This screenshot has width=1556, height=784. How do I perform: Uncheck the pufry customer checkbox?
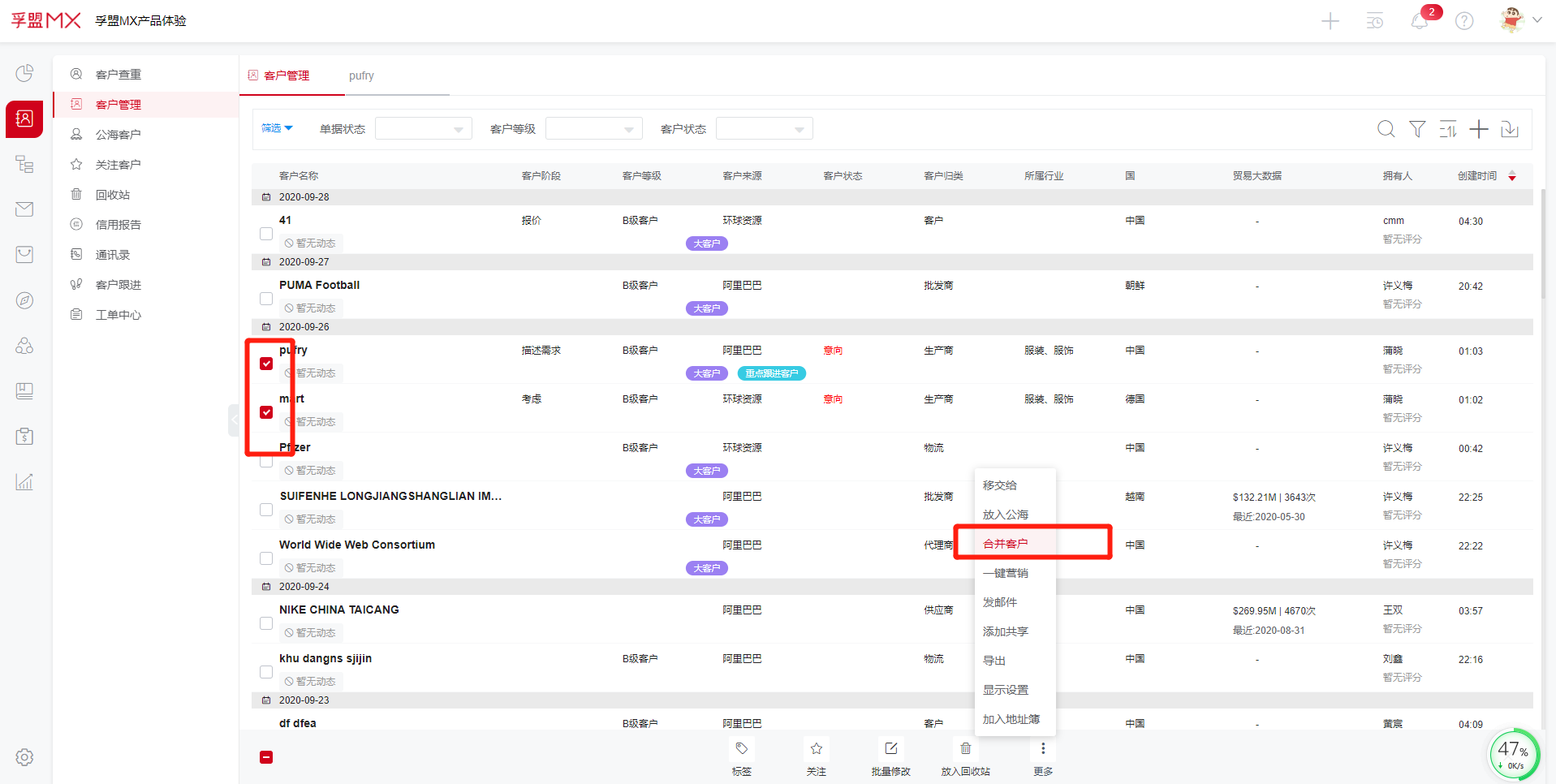(x=266, y=364)
